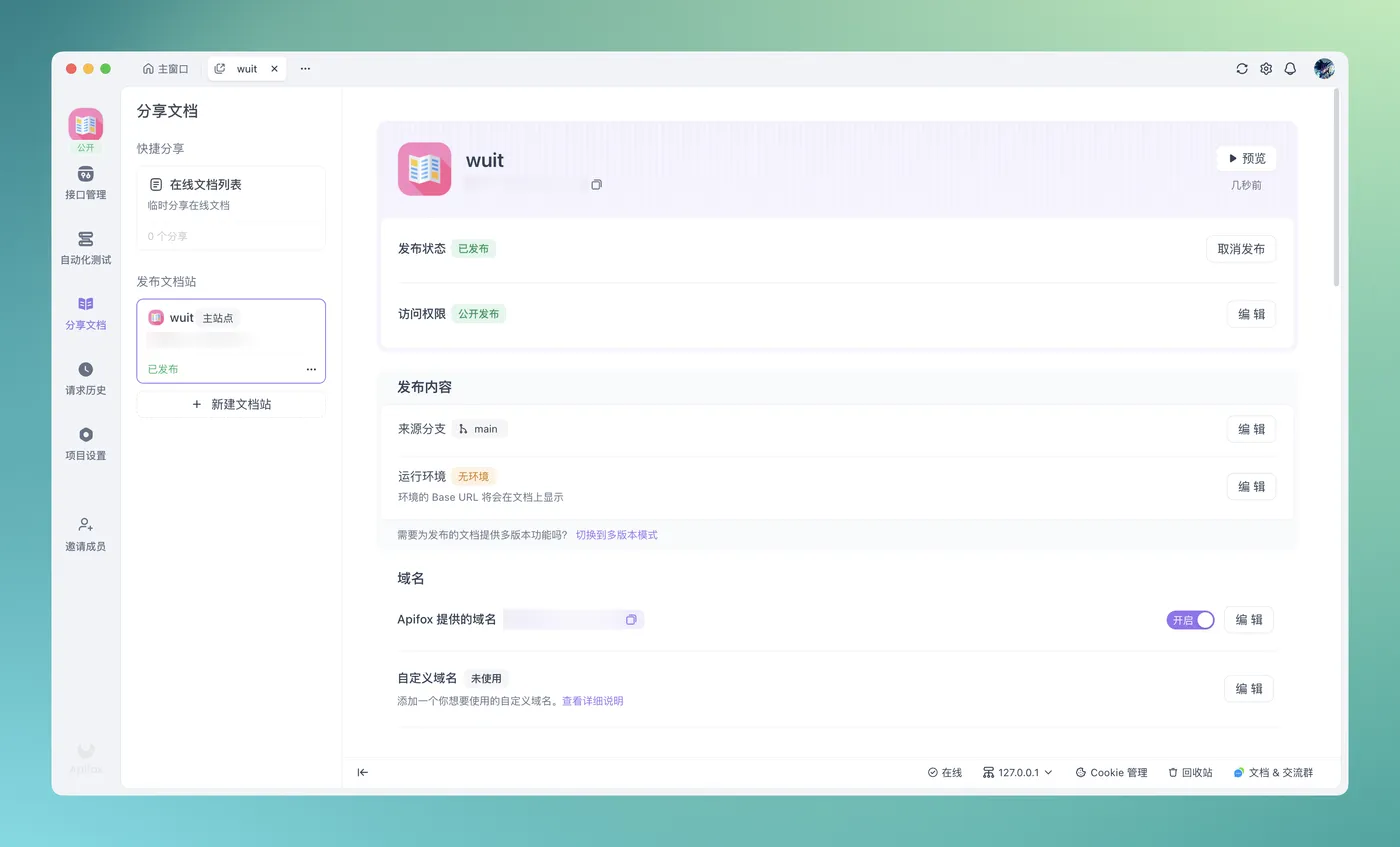
Task: Click the user avatar in title bar
Action: coord(1324,69)
